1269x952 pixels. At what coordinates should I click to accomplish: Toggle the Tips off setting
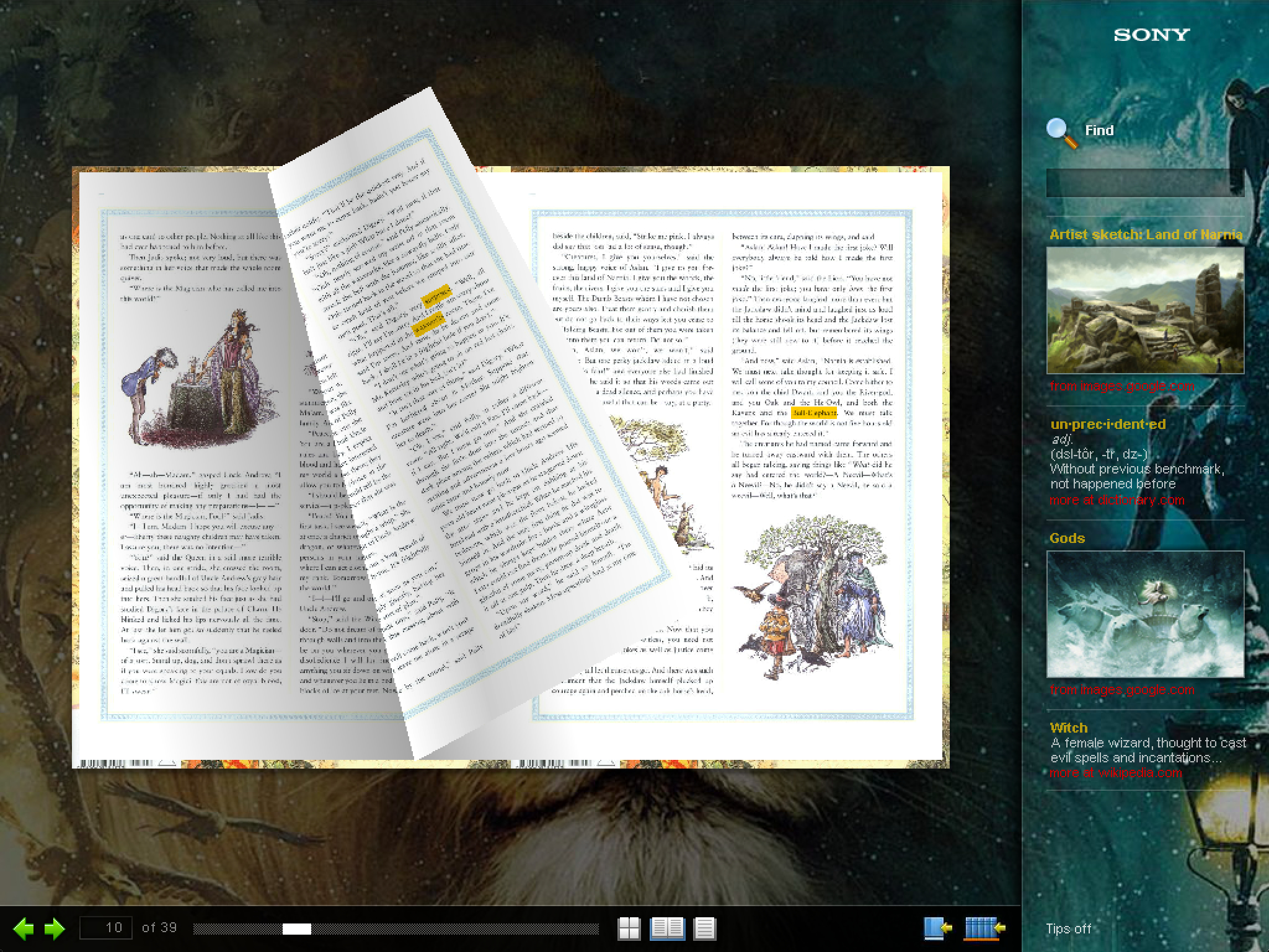[x=1068, y=928]
